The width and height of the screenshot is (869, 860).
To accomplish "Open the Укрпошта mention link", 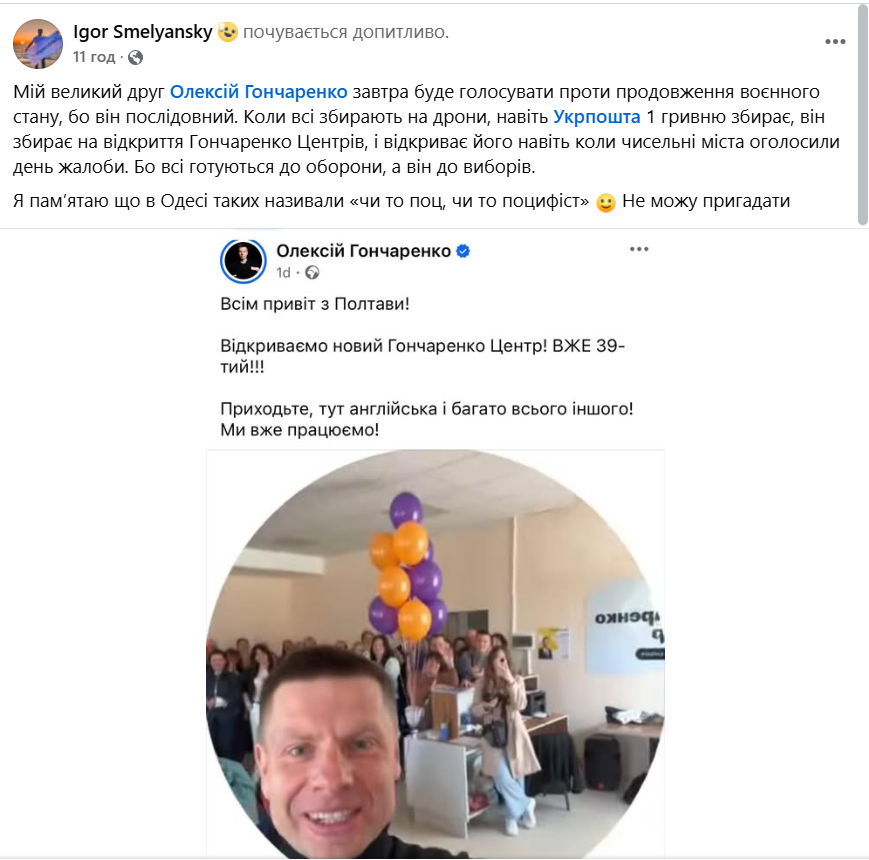I will [x=597, y=117].
